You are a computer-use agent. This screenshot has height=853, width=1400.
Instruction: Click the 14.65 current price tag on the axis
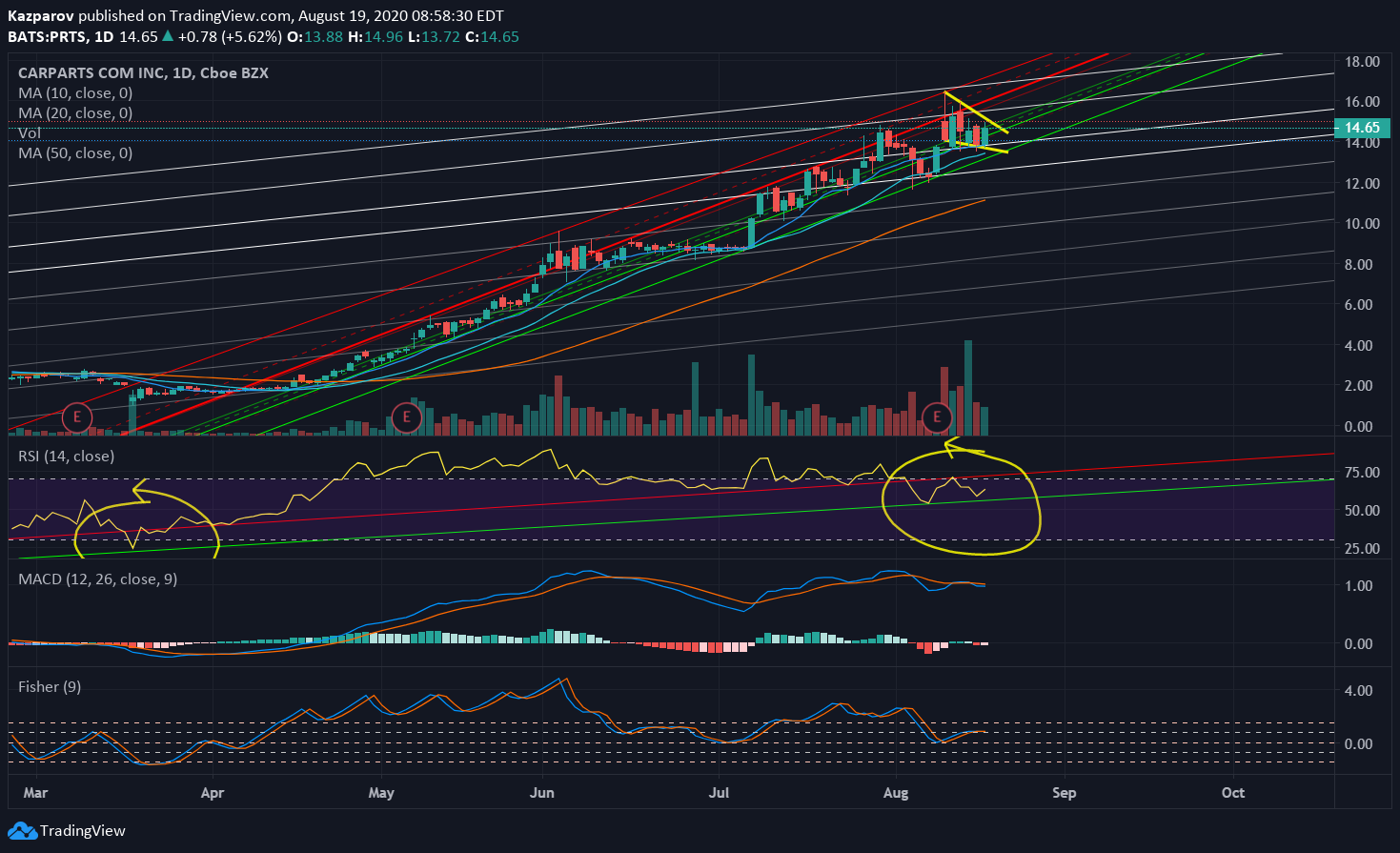pos(1361,128)
